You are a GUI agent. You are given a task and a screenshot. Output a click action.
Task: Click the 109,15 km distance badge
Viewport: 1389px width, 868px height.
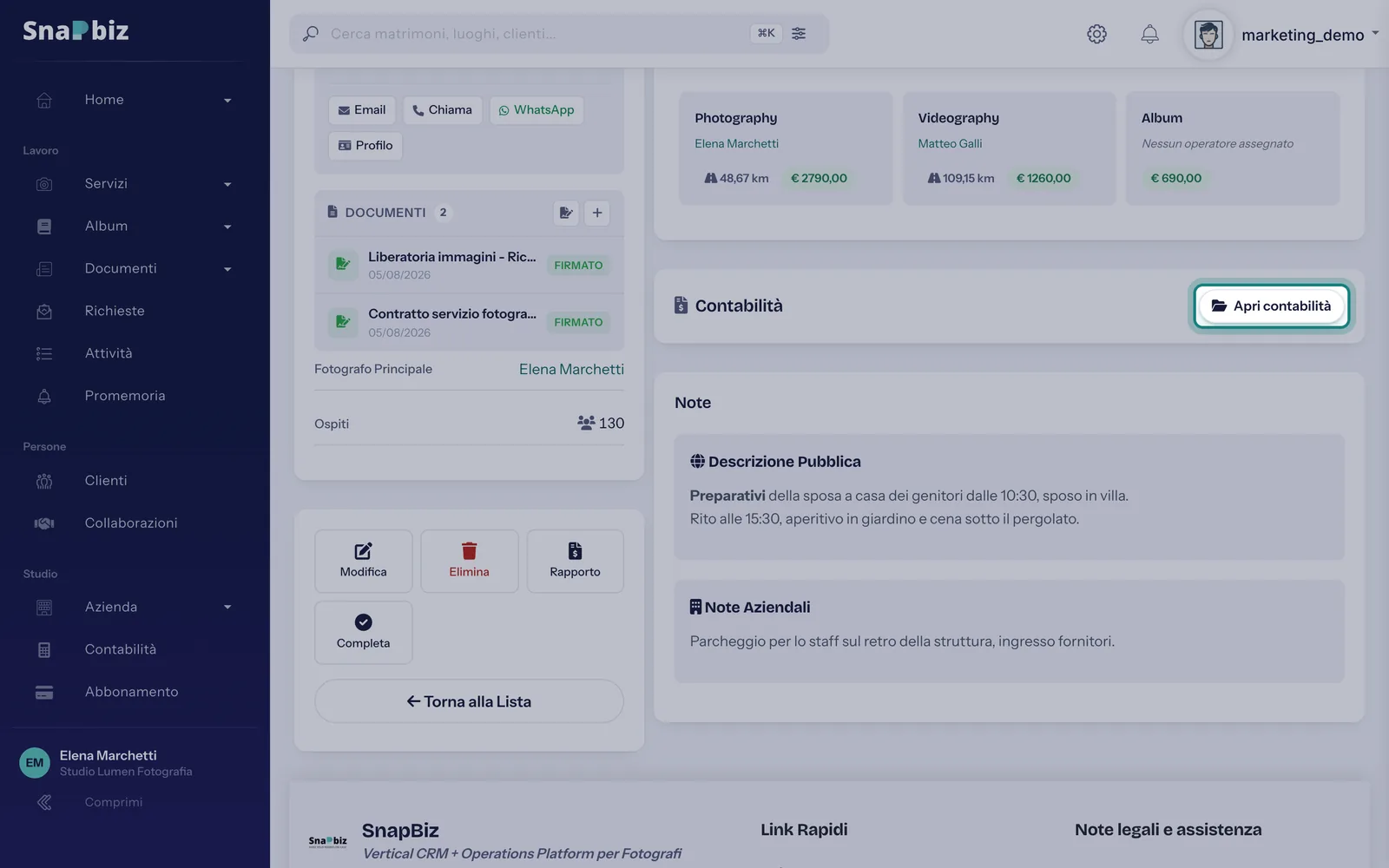click(961, 178)
